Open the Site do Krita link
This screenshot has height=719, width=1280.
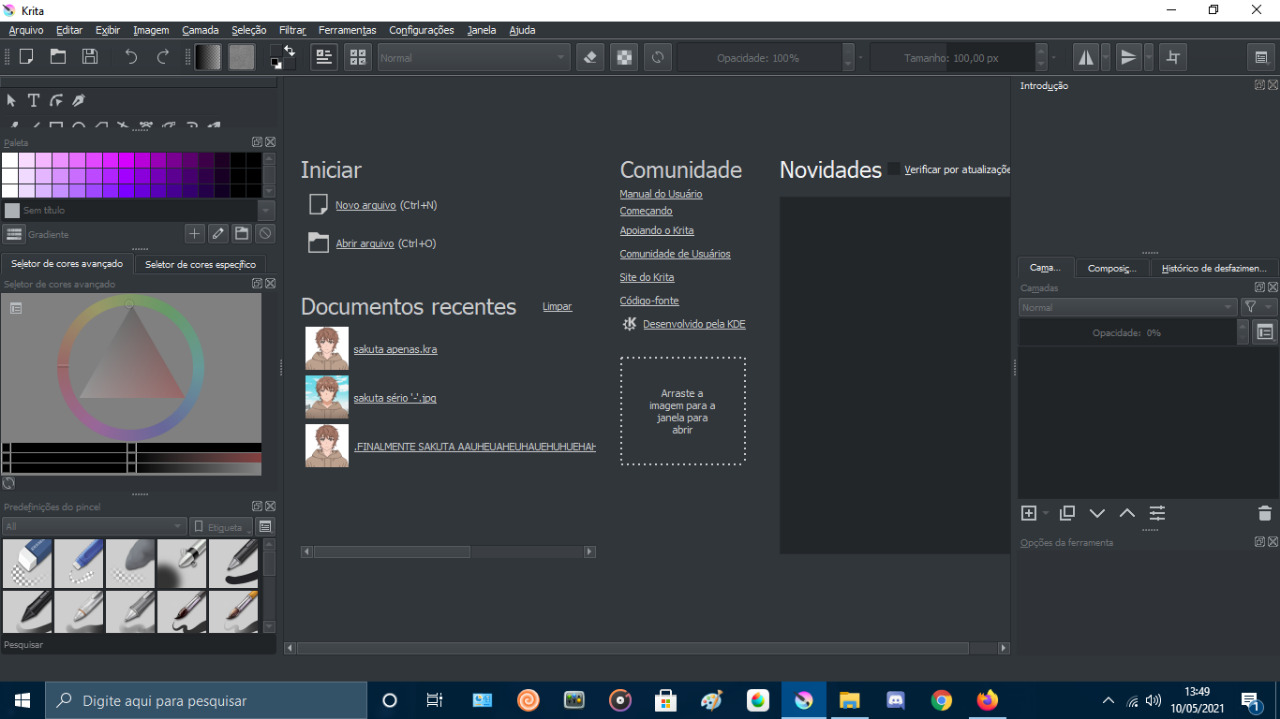(x=647, y=277)
